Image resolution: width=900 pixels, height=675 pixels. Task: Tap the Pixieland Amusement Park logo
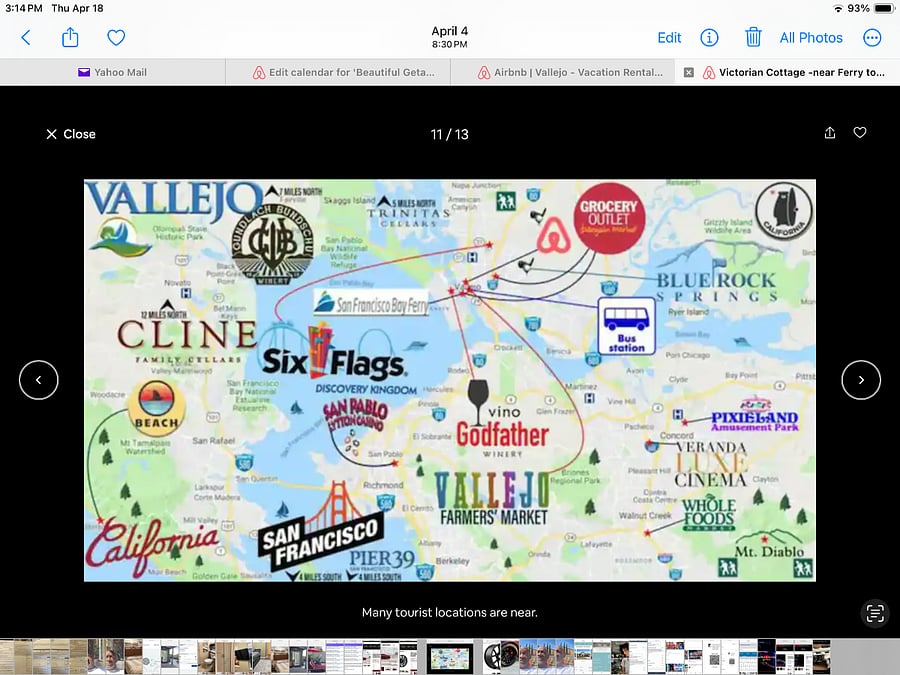[x=754, y=416]
